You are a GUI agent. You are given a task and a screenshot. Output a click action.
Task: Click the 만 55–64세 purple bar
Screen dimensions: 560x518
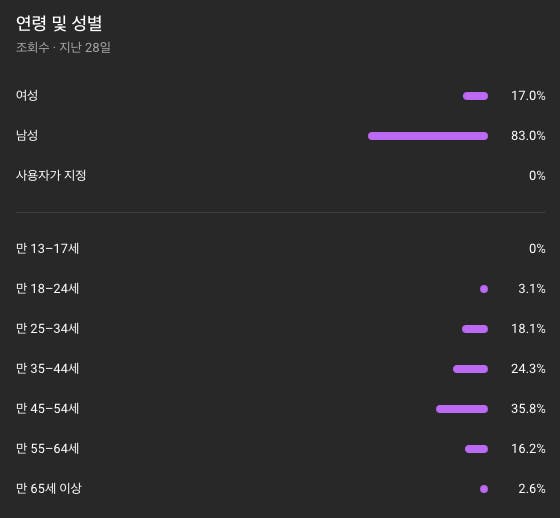click(476, 449)
